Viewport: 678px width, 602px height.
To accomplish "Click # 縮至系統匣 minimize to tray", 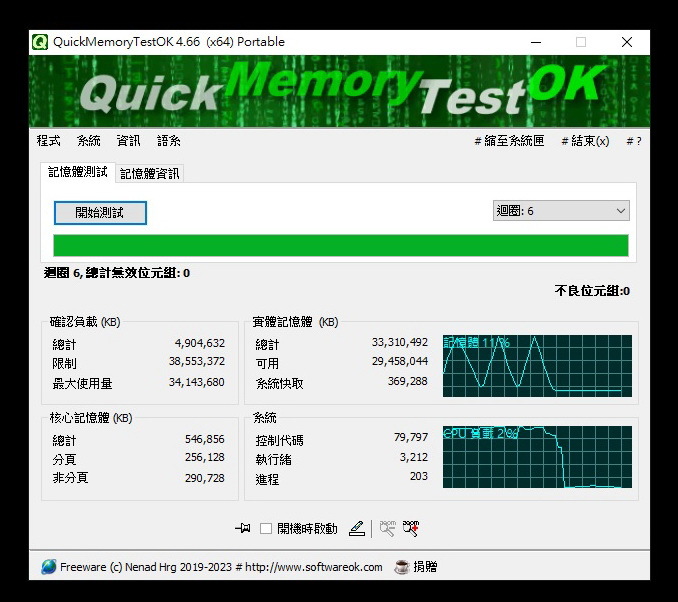I will [x=509, y=141].
